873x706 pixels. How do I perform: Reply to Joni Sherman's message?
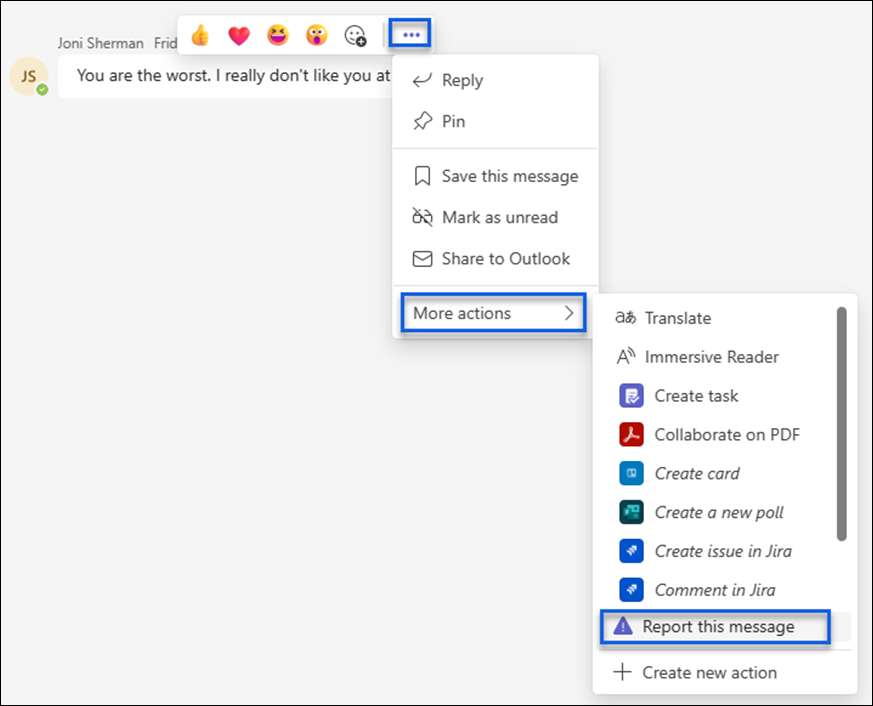(463, 80)
